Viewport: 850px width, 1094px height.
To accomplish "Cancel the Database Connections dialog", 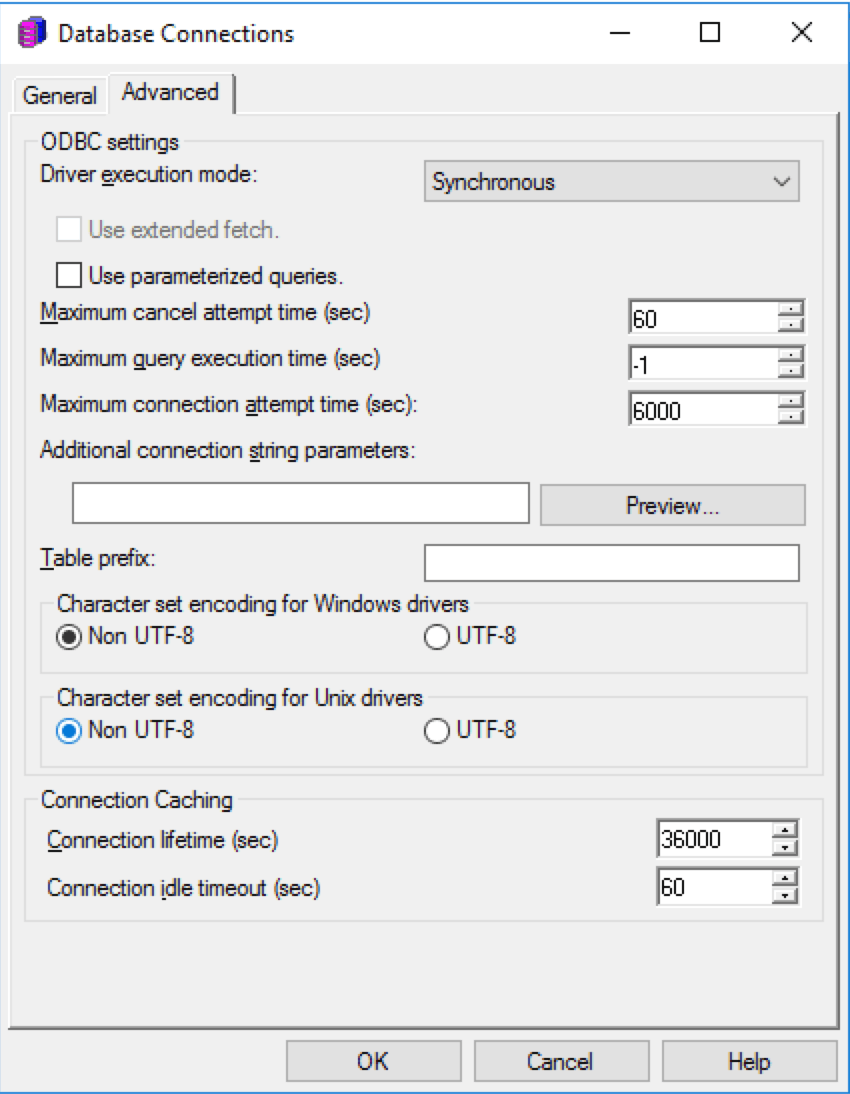I will click(x=560, y=1061).
